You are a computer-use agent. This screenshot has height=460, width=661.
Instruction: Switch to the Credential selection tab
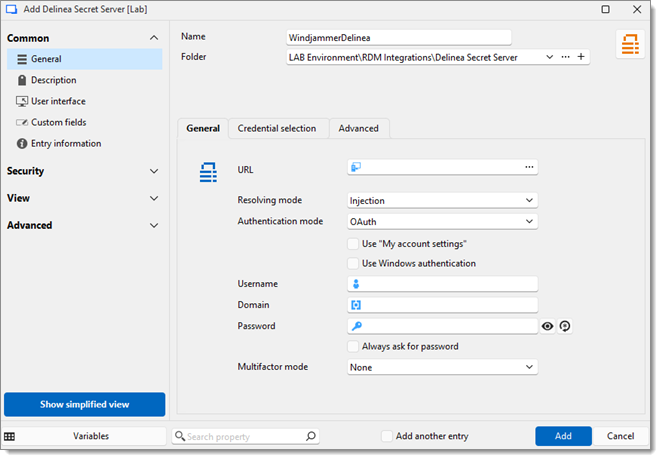tap(277, 128)
